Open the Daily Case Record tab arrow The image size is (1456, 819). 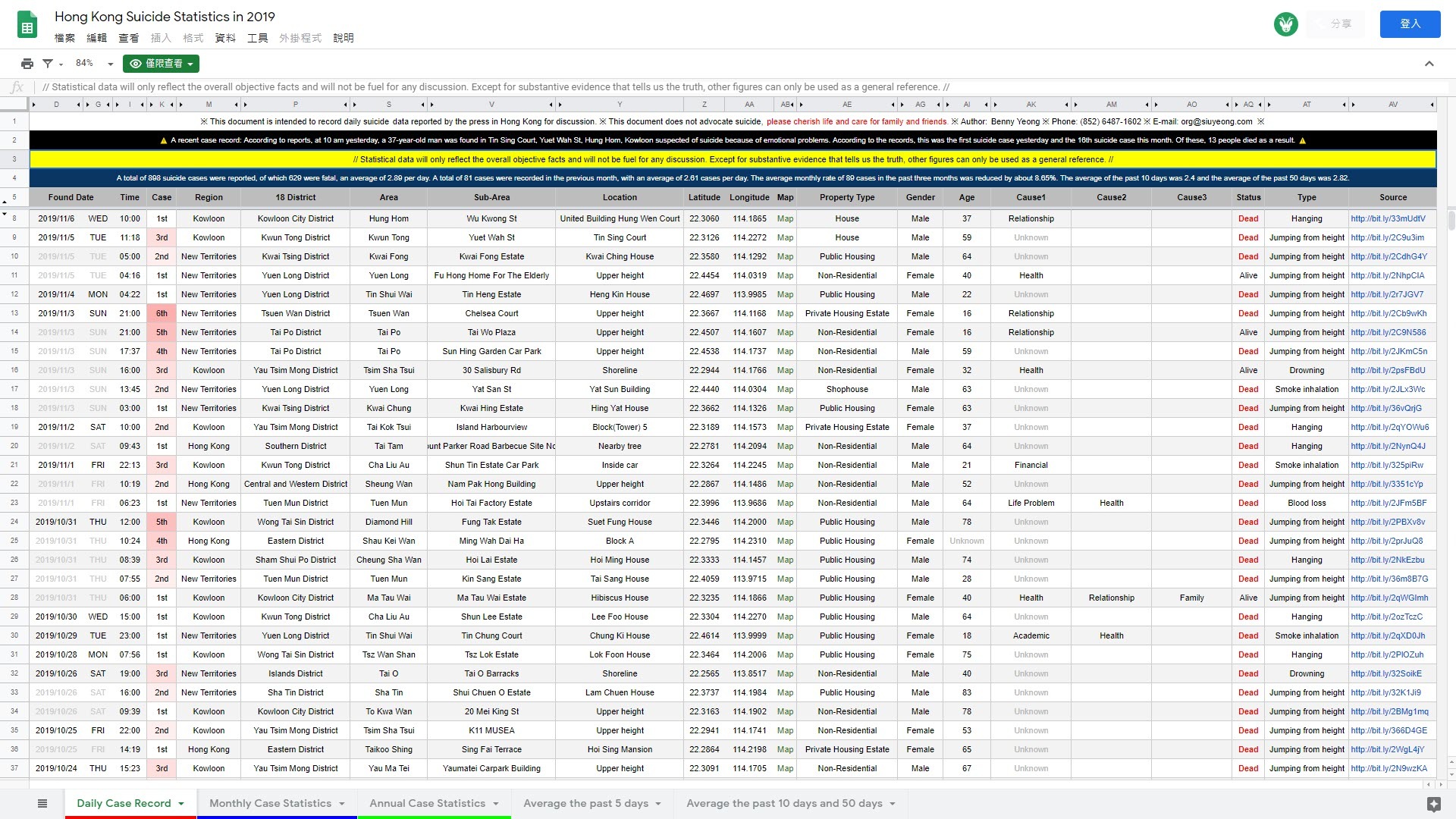181,804
